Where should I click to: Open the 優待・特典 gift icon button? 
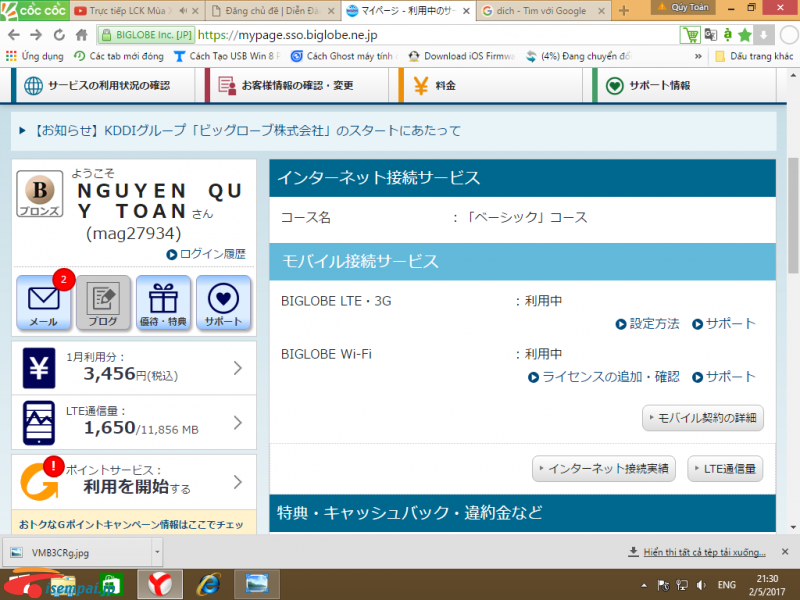click(163, 303)
